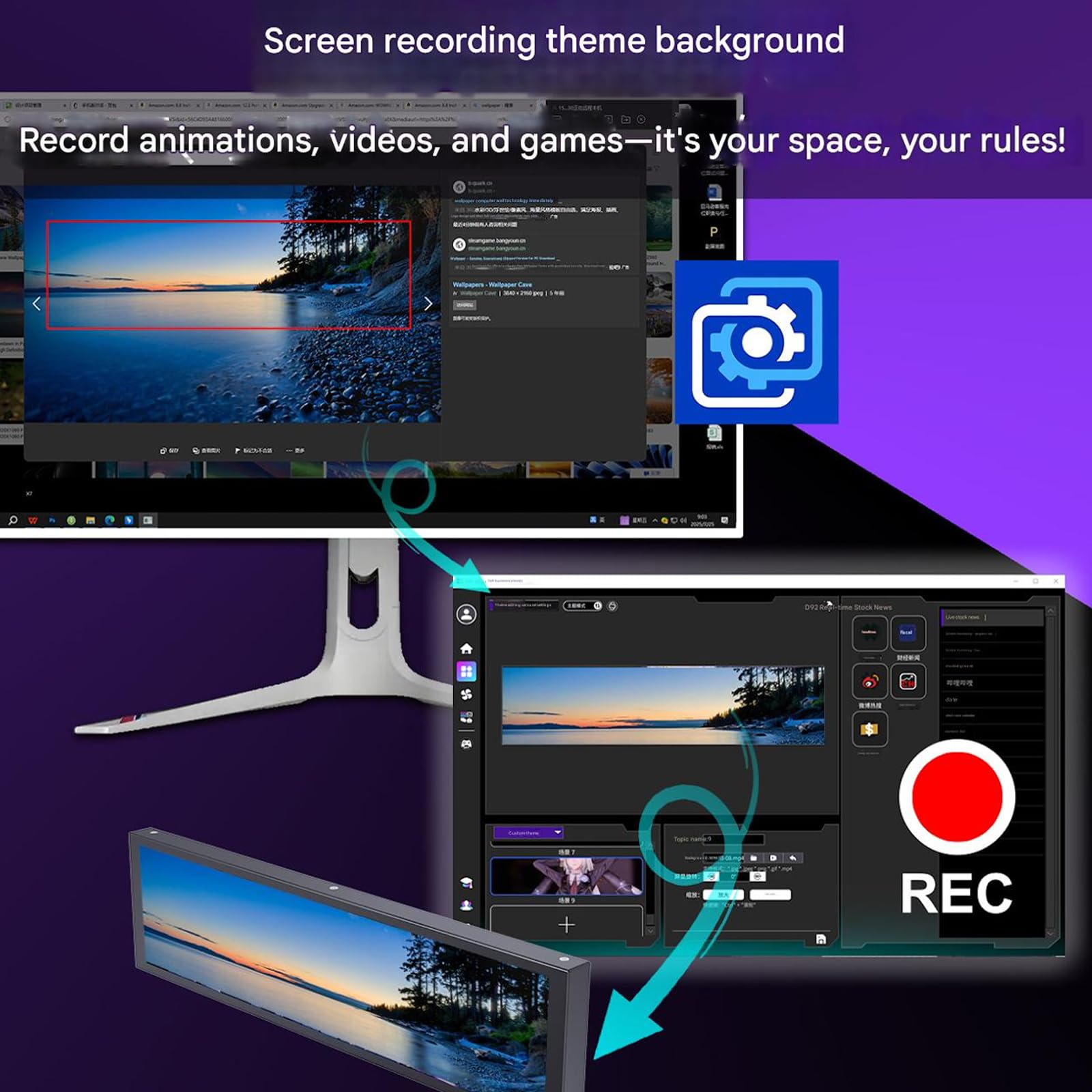The width and height of the screenshot is (1092, 1092).
Task: Expand the Custom theme dropdown
Action: (528, 833)
